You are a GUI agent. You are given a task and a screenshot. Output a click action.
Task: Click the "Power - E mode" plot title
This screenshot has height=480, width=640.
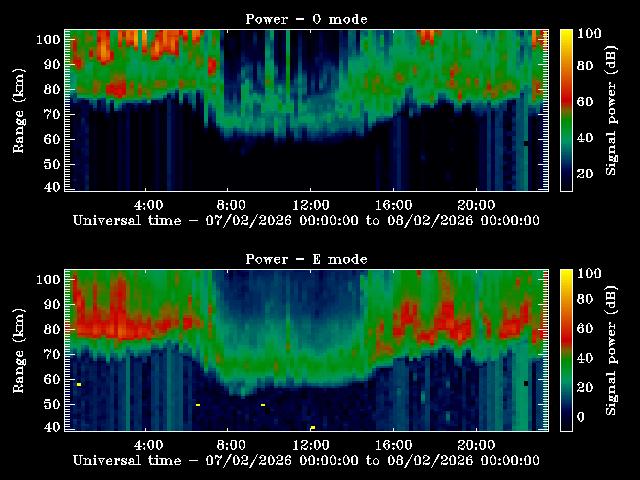click(306, 259)
